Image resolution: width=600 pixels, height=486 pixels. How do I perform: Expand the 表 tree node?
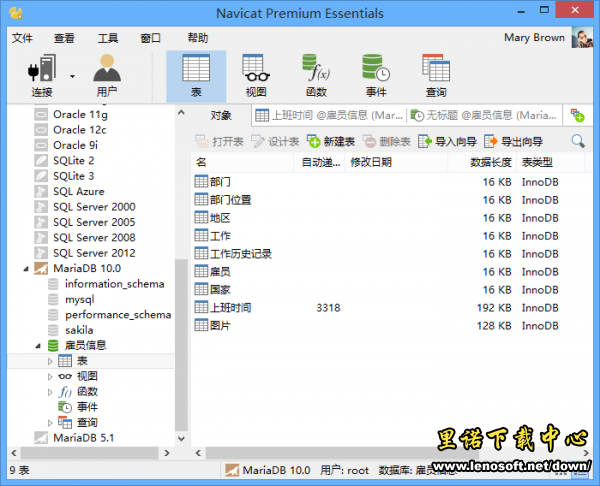(x=50, y=361)
